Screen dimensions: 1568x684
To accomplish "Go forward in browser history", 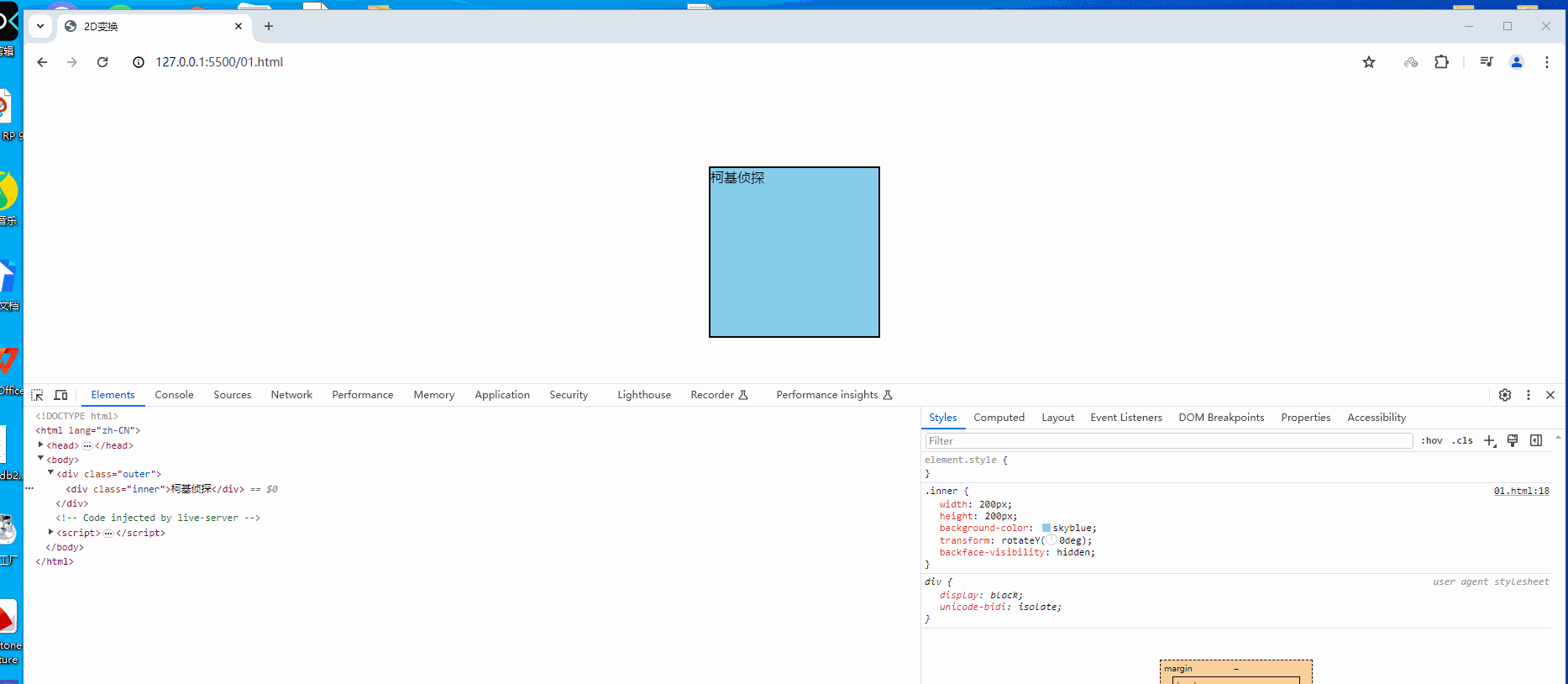I will coord(72,62).
